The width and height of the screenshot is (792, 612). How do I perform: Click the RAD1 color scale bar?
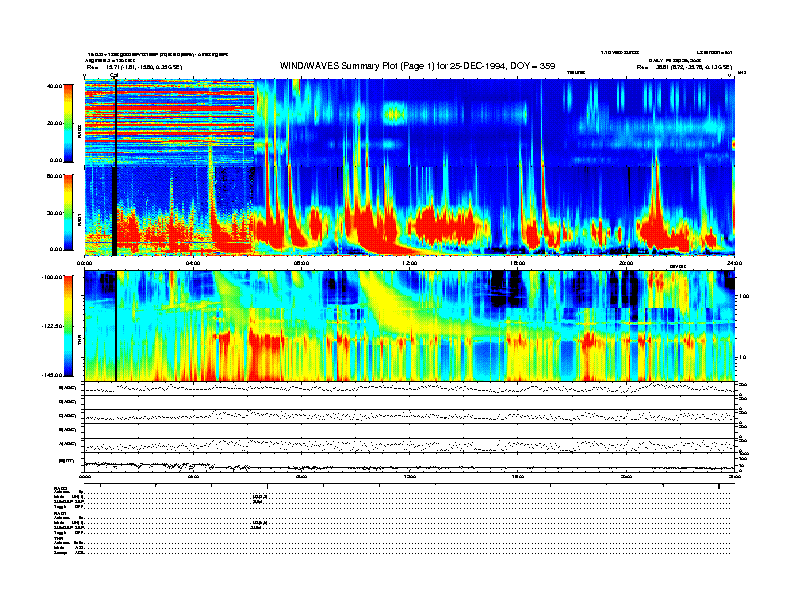coord(68,212)
